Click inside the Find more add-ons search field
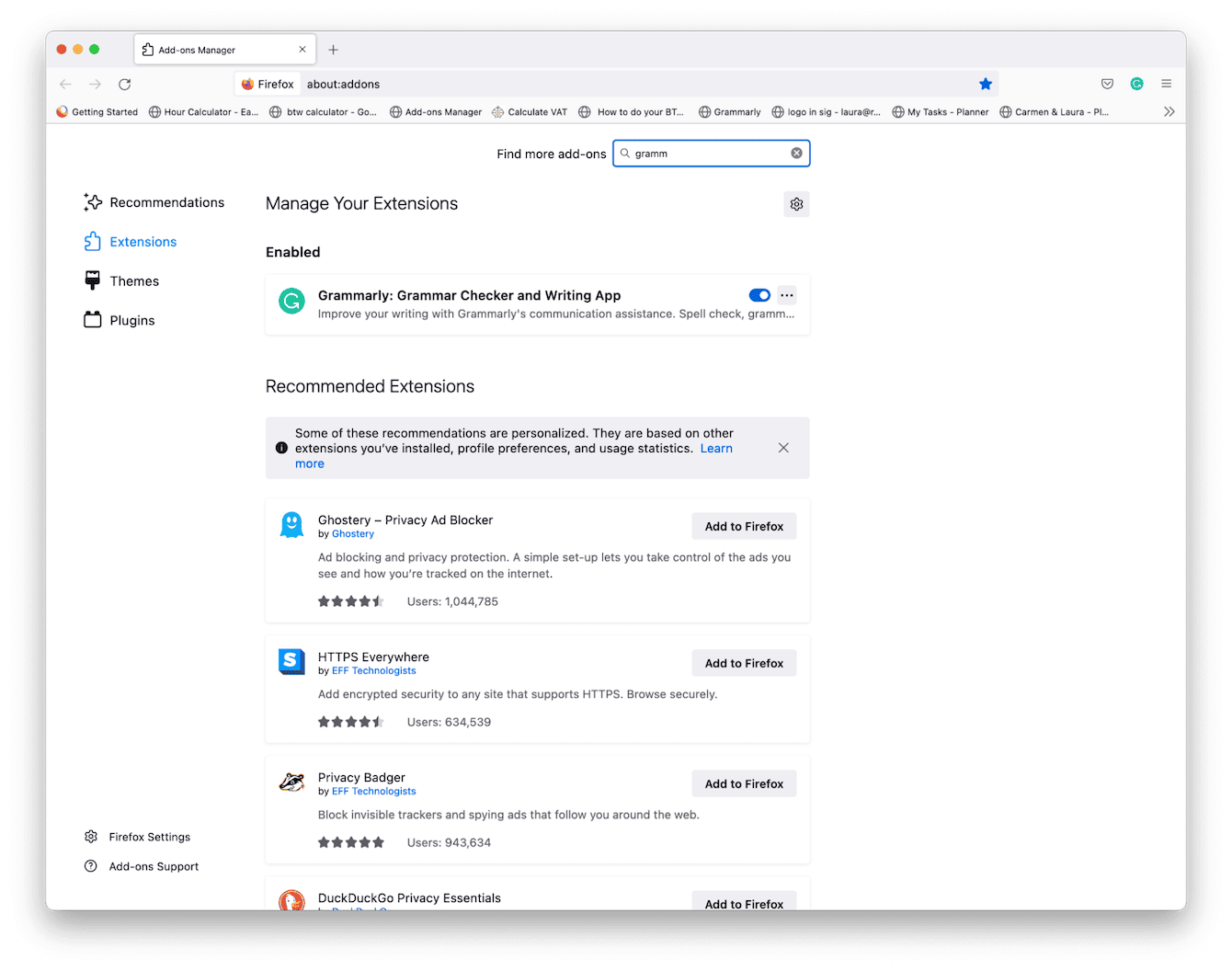The width and height of the screenshot is (1232, 971). [x=708, y=153]
